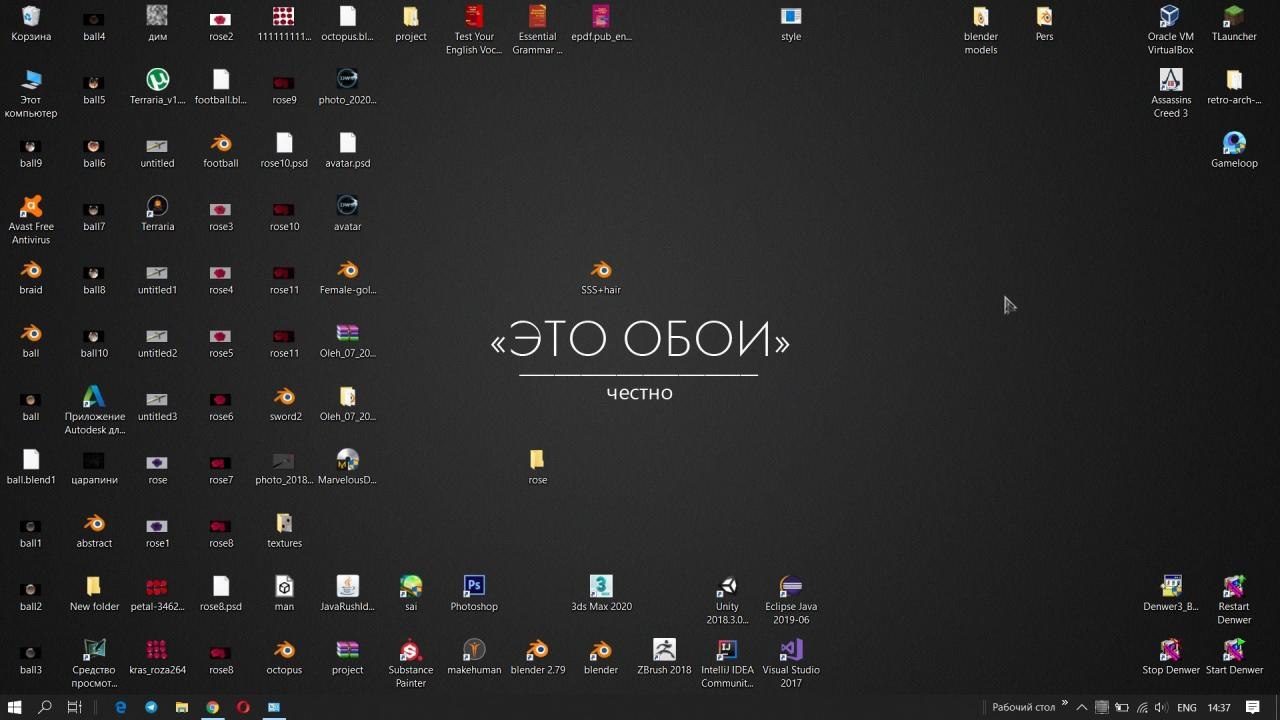Open the football Blender file
The width and height of the screenshot is (1280, 720).
221,151
